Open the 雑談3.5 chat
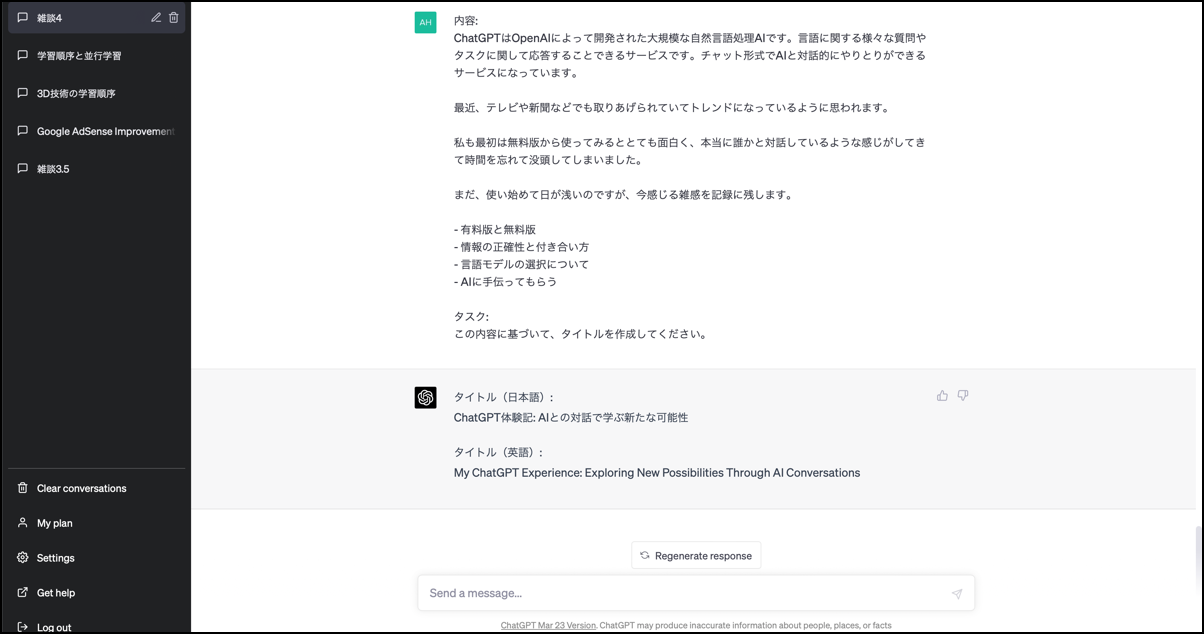Screen dimensions: 1204x634 53,169
